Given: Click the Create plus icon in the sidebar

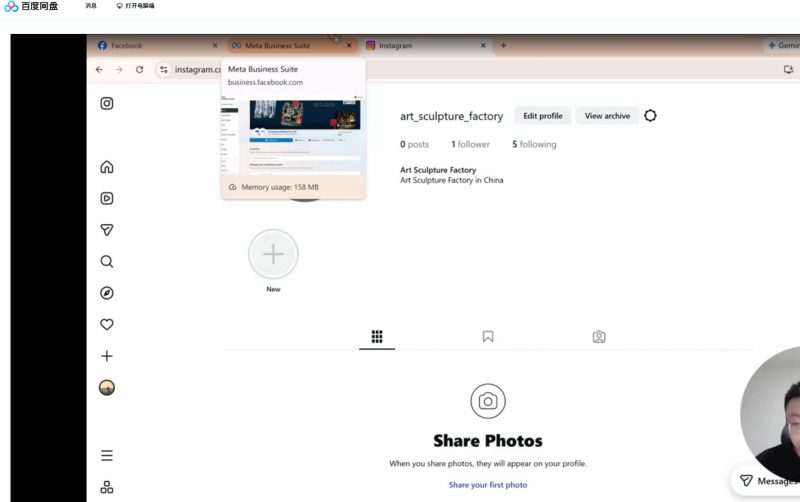Looking at the screenshot, I should pyautogui.click(x=107, y=356).
